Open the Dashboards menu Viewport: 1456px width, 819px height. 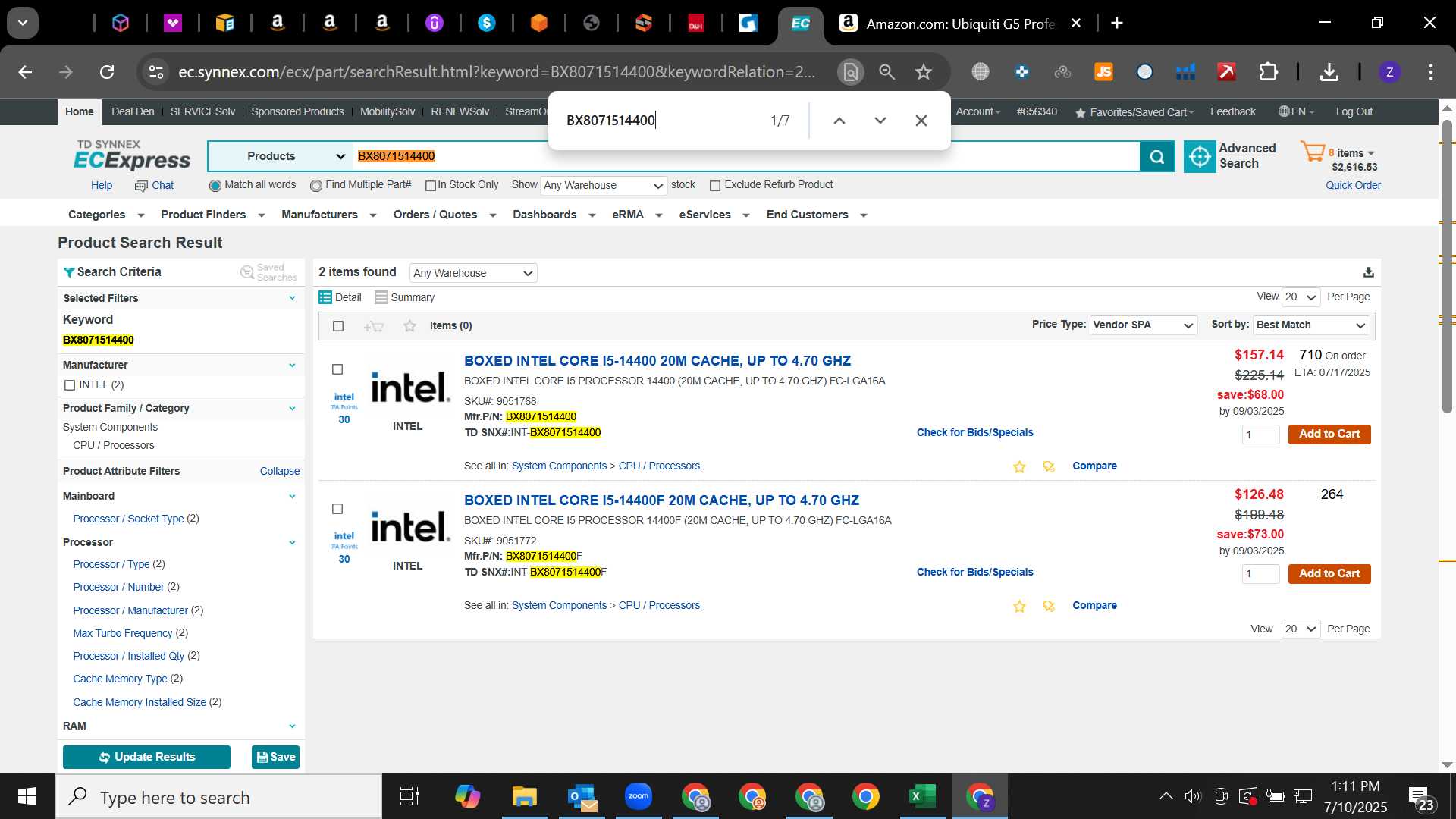pyautogui.click(x=554, y=215)
